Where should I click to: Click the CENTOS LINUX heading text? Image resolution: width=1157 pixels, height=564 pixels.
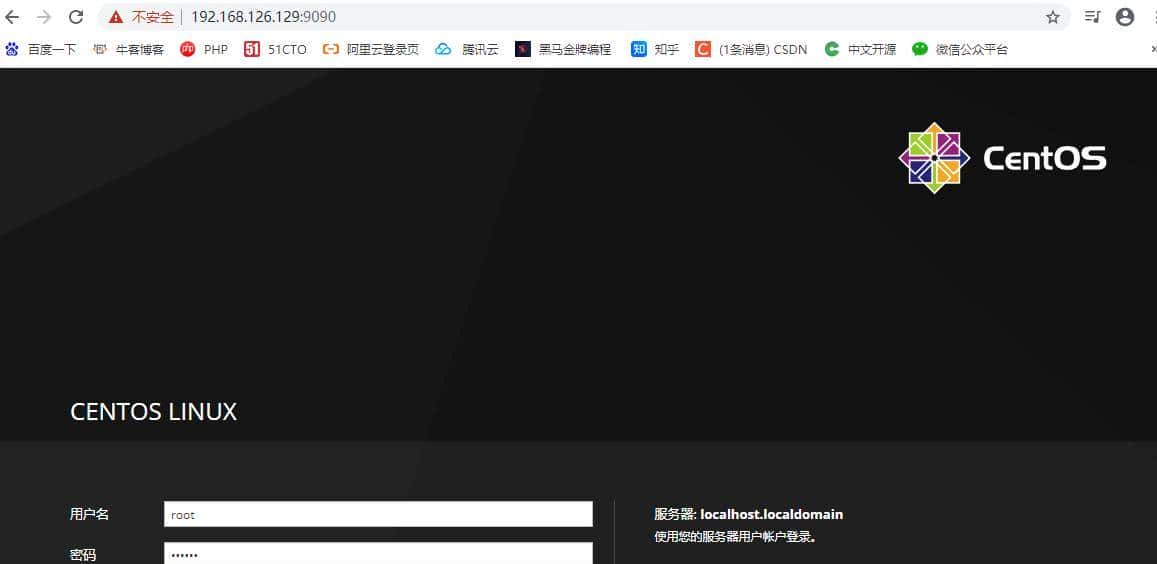click(x=153, y=412)
